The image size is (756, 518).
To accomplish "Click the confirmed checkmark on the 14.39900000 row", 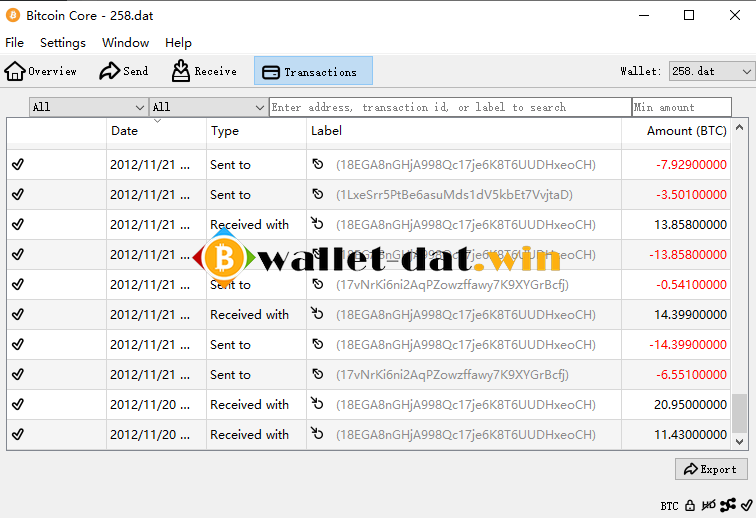I will 18,314.
